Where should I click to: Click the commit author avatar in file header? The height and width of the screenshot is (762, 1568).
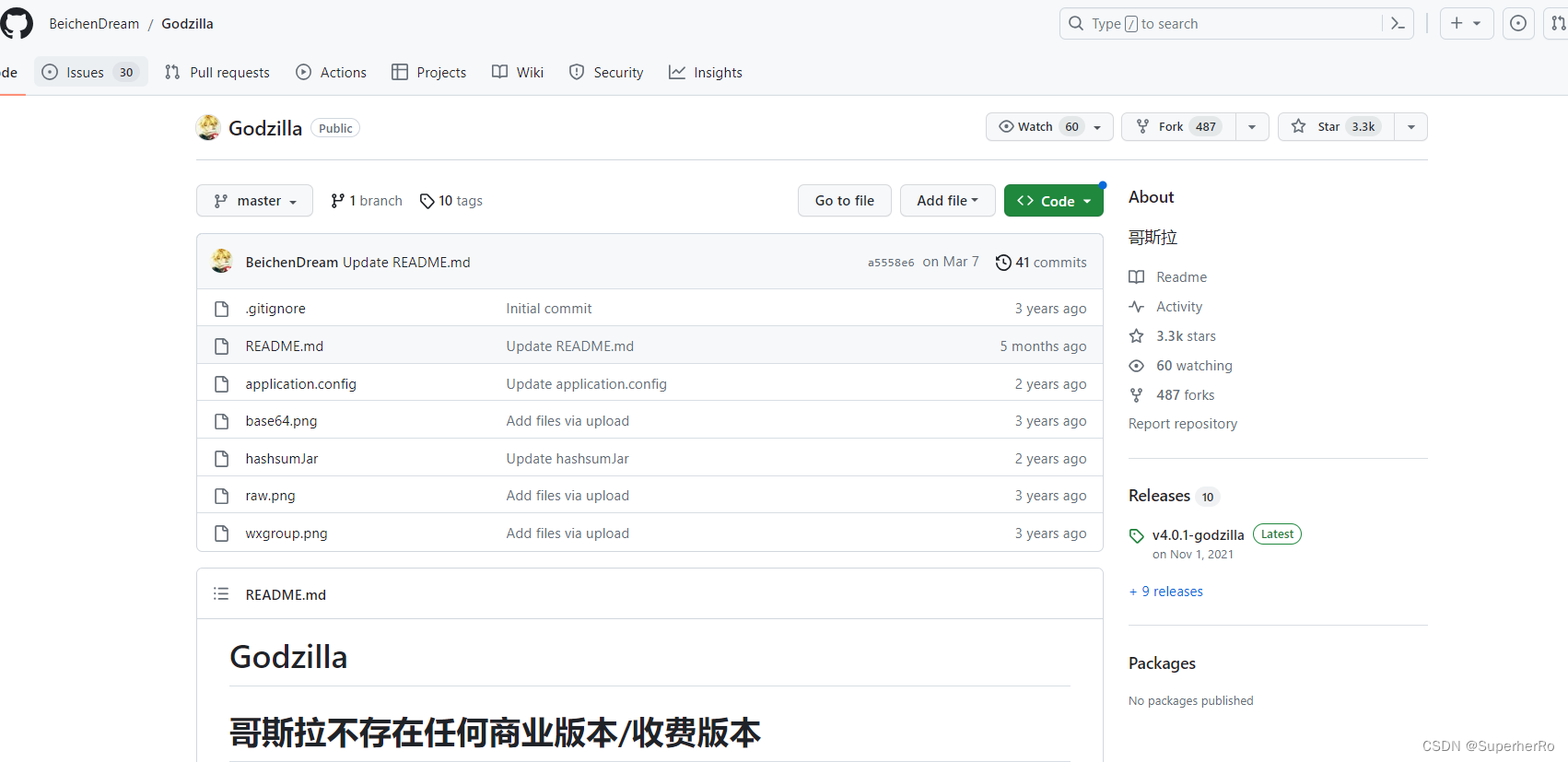pos(222,262)
